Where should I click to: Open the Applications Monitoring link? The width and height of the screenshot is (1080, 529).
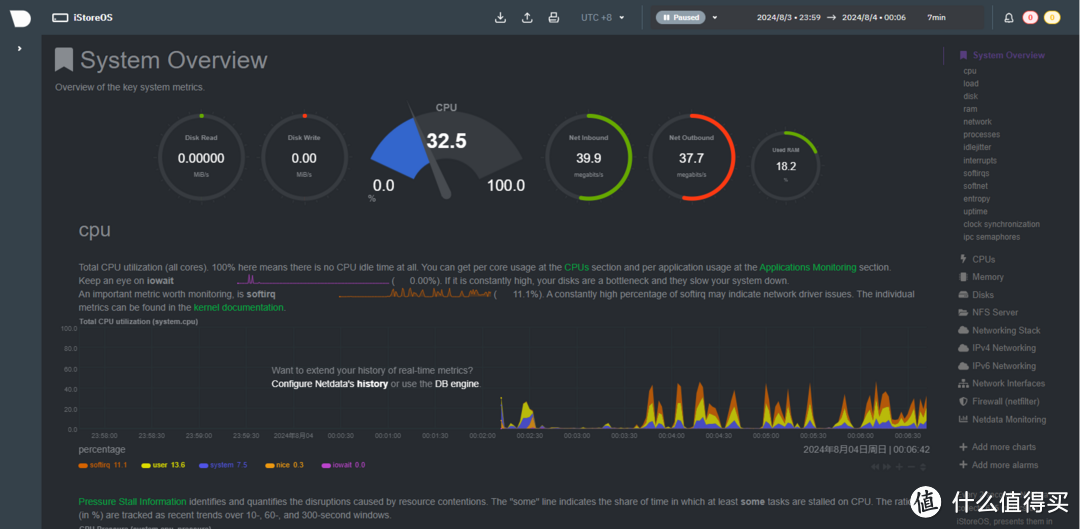[x=807, y=268]
